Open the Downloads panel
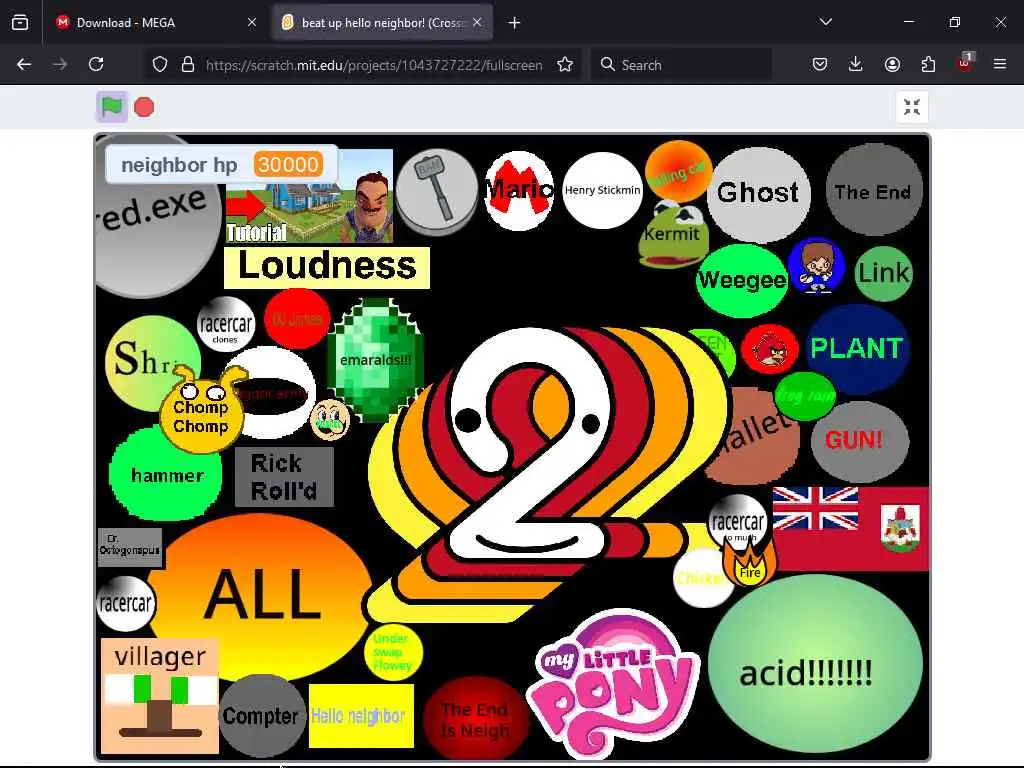 point(856,64)
